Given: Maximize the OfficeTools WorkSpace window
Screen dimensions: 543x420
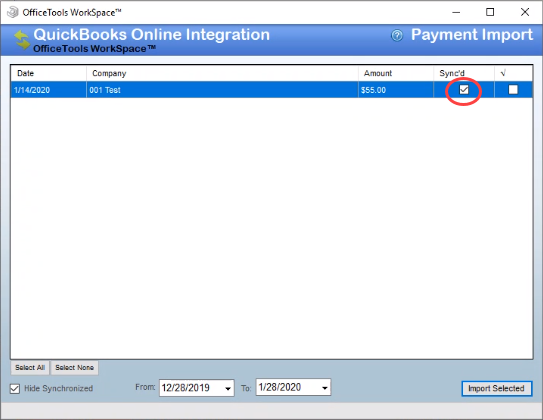Looking at the screenshot, I should pyautogui.click(x=490, y=12).
